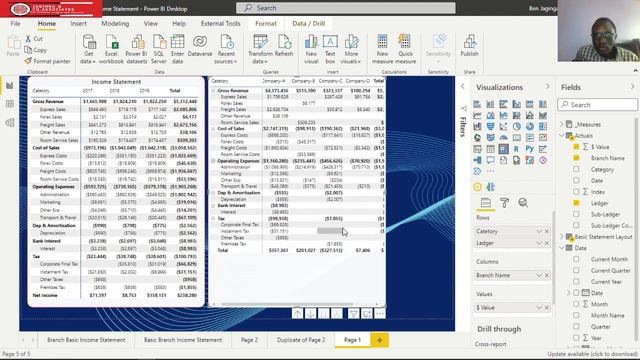This screenshot has width=640, height=360.
Task: Open the Analytics magnifier pane icon
Action: tap(523, 202)
